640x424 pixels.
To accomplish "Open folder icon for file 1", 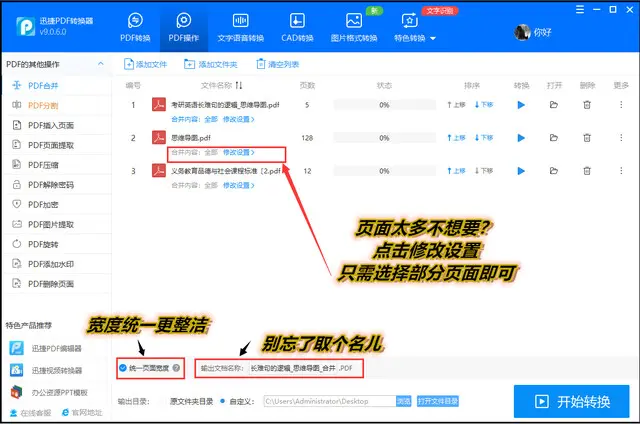I will (553, 105).
